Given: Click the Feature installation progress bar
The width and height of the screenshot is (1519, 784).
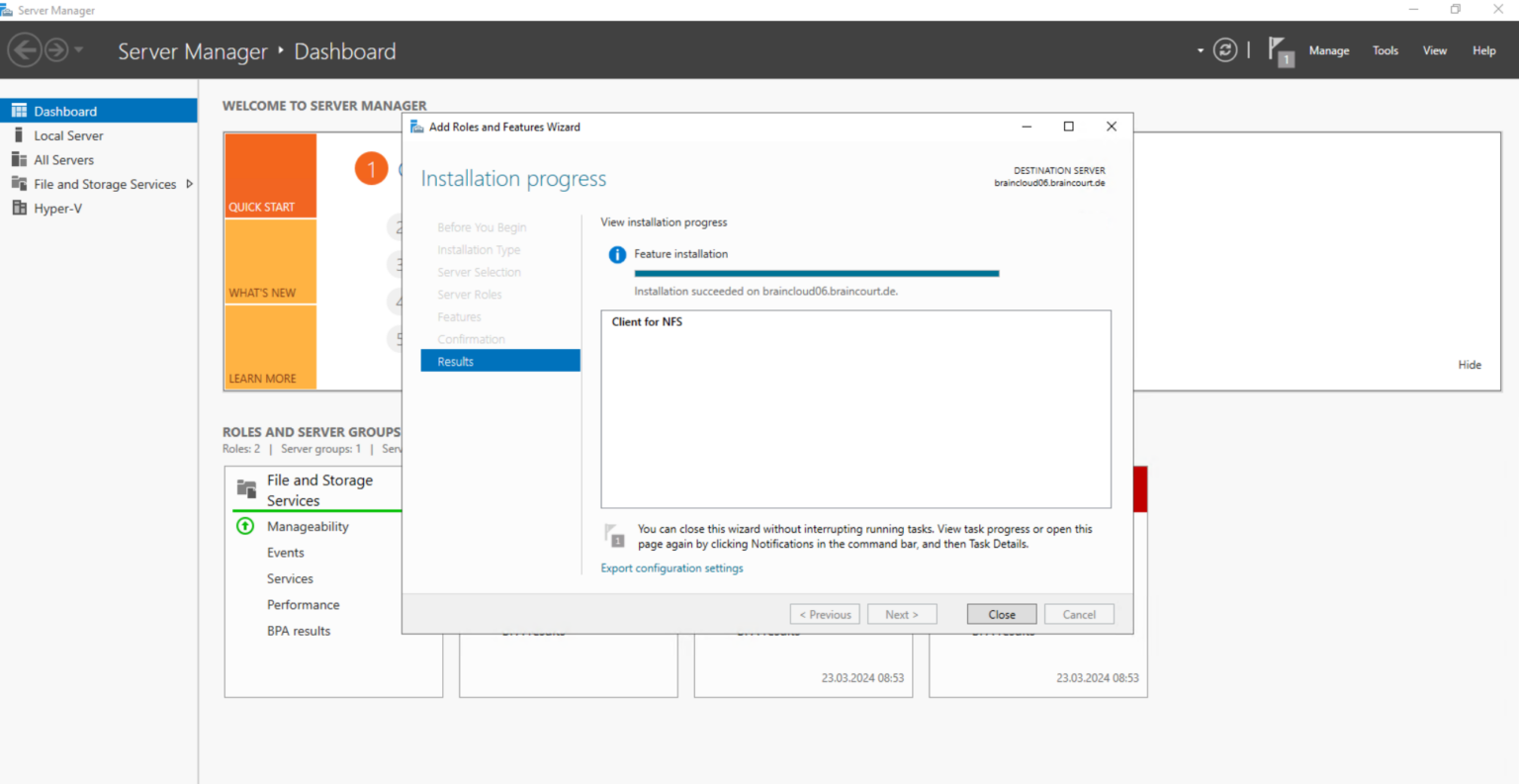Looking at the screenshot, I should point(816,273).
